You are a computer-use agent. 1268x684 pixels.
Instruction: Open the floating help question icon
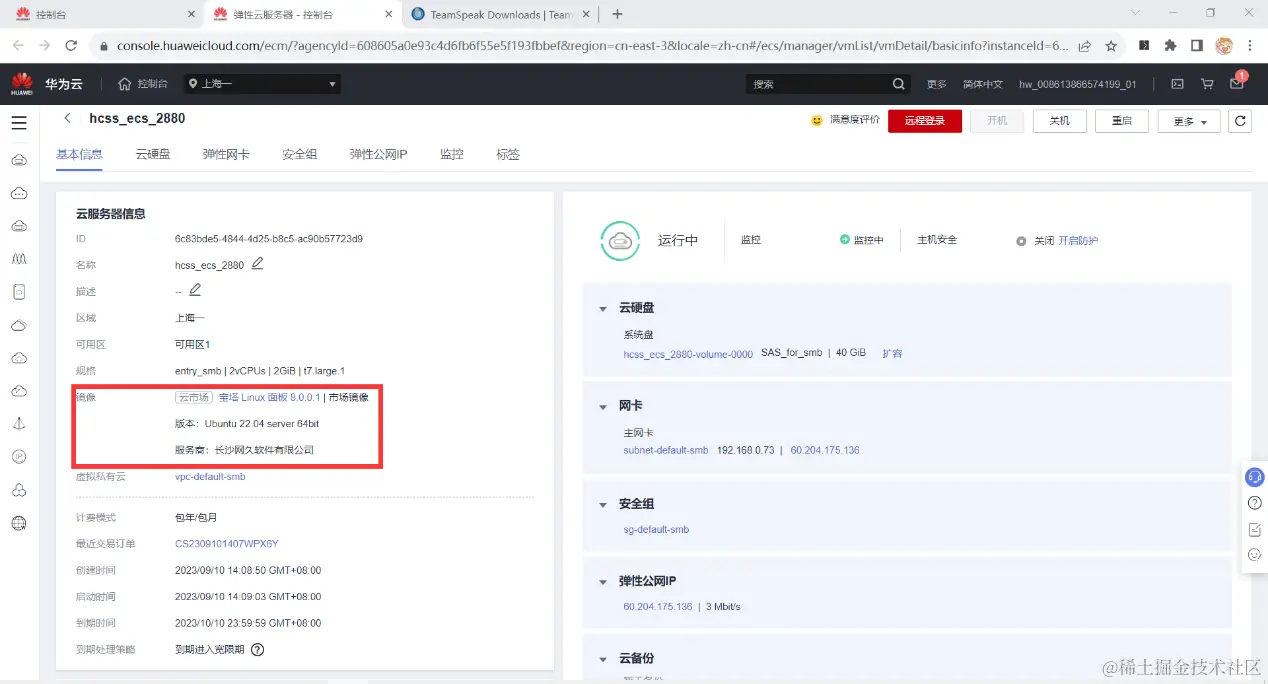1255,503
